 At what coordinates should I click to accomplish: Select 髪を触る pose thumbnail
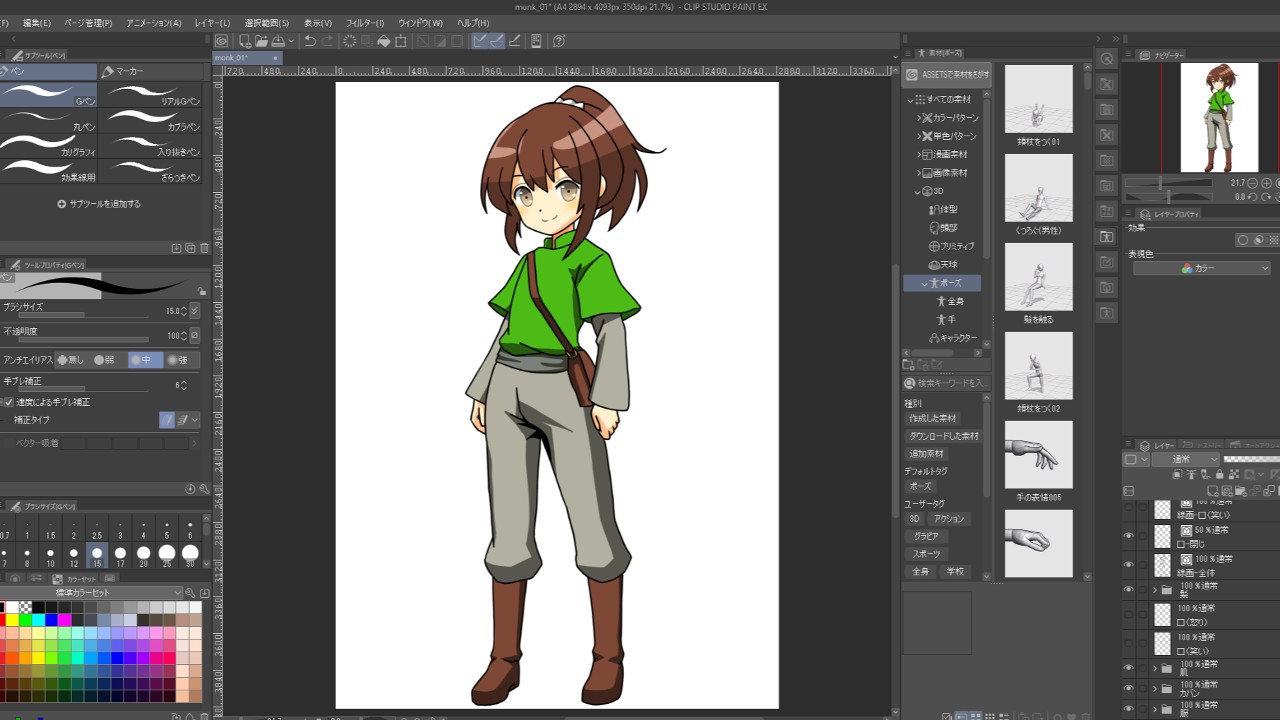1039,277
